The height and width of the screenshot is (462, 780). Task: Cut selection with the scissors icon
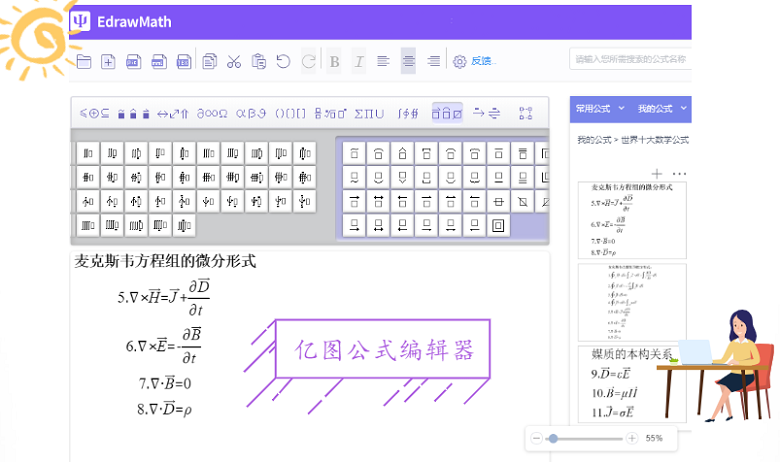(x=234, y=61)
